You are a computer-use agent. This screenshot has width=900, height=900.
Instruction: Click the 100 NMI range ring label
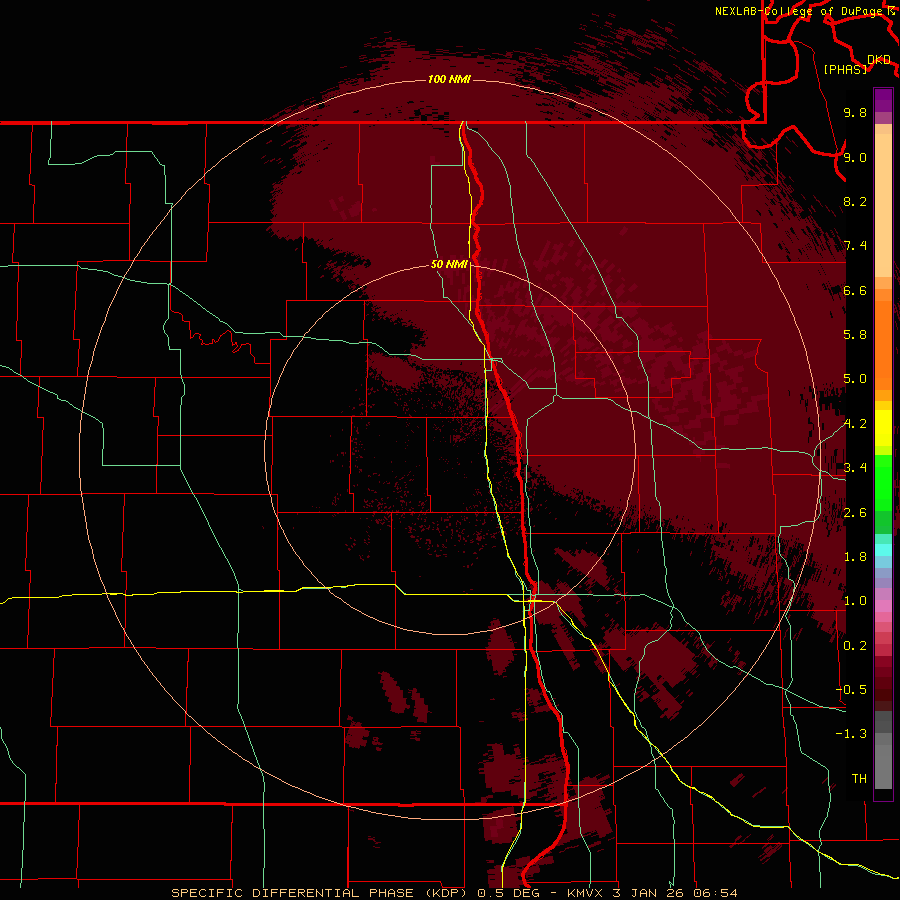point(449,79)
